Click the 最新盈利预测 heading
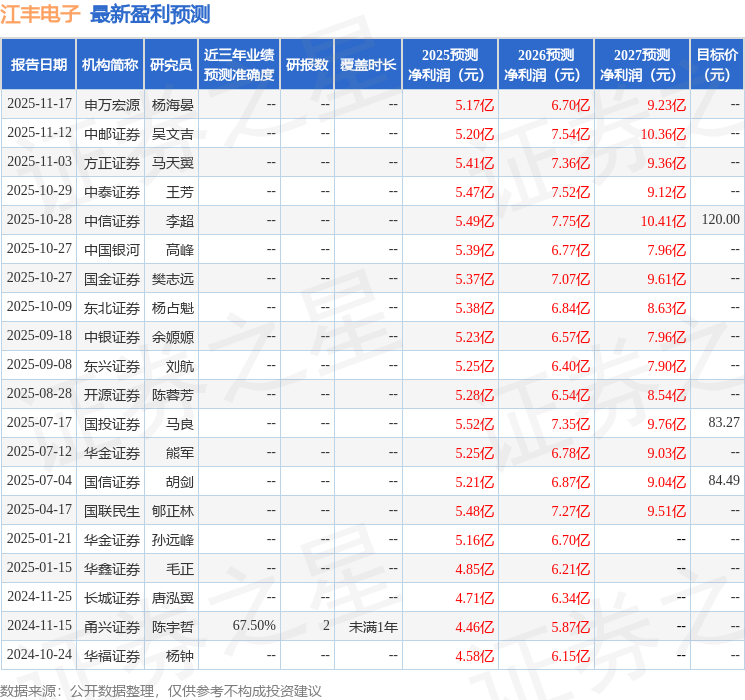Screen dimensions: 745x700 tap(150, 14)
